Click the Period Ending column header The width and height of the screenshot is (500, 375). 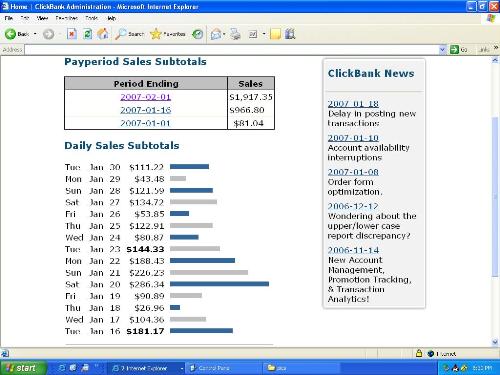[x=146, y=83]
